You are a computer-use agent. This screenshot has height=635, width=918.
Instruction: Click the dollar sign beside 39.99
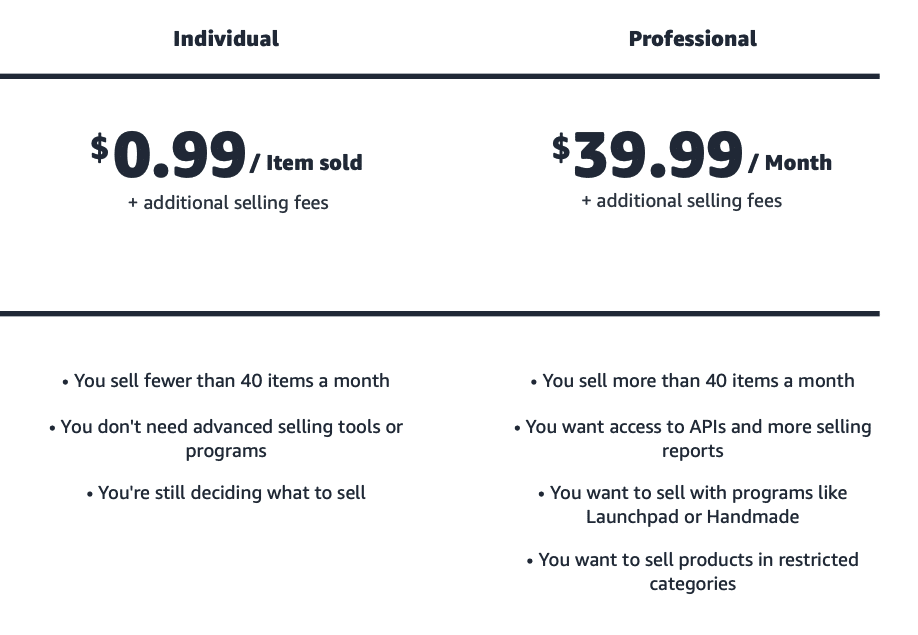[x=561, y=147]
